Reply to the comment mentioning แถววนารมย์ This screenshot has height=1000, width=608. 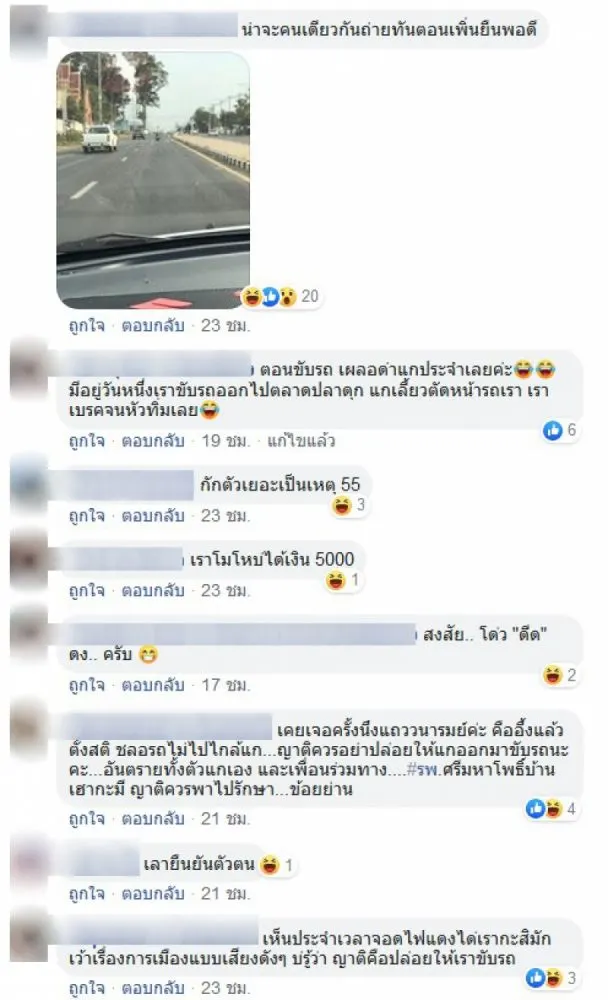point(153,819)
